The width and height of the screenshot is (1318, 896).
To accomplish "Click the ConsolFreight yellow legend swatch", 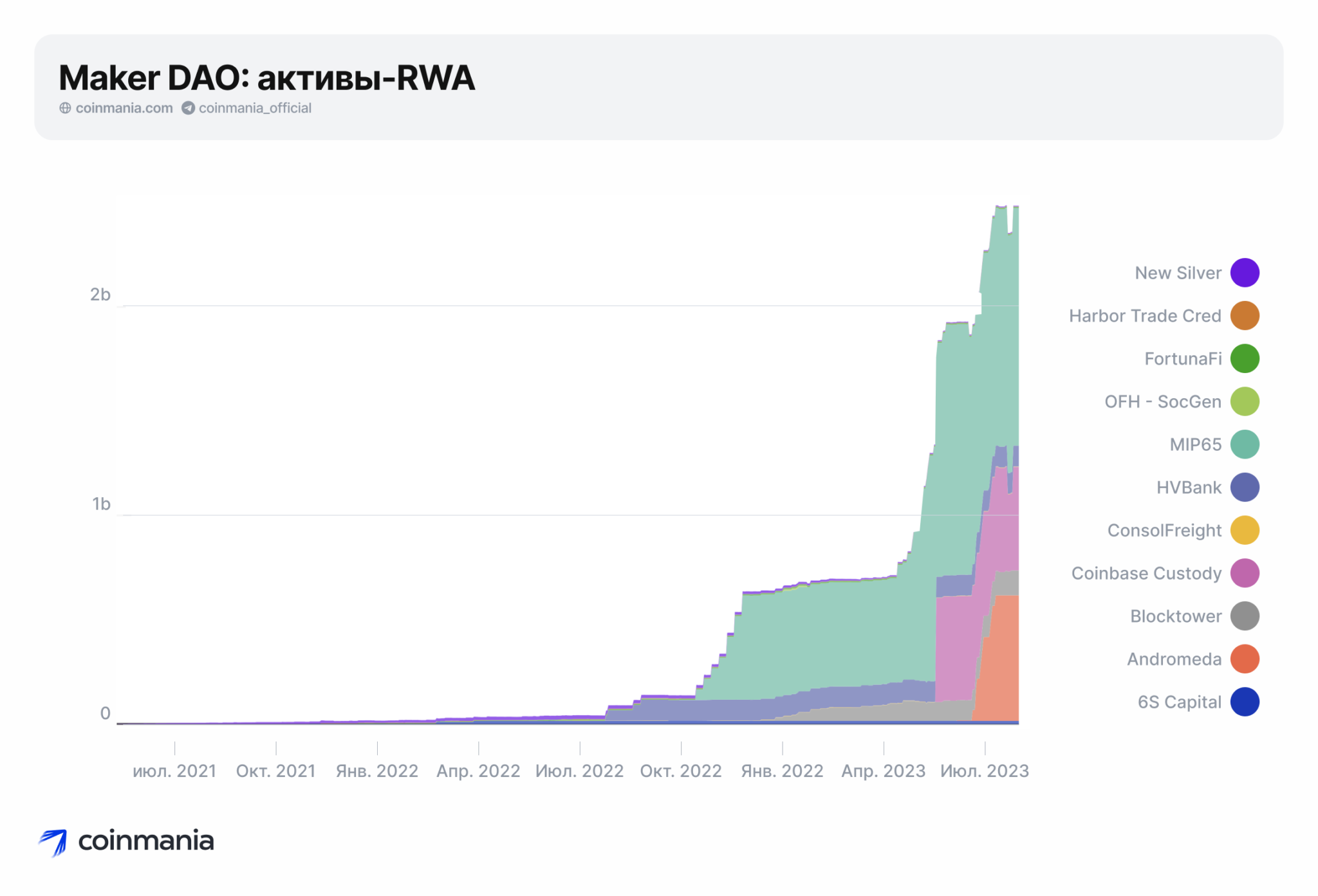I will coord(1245,530).
